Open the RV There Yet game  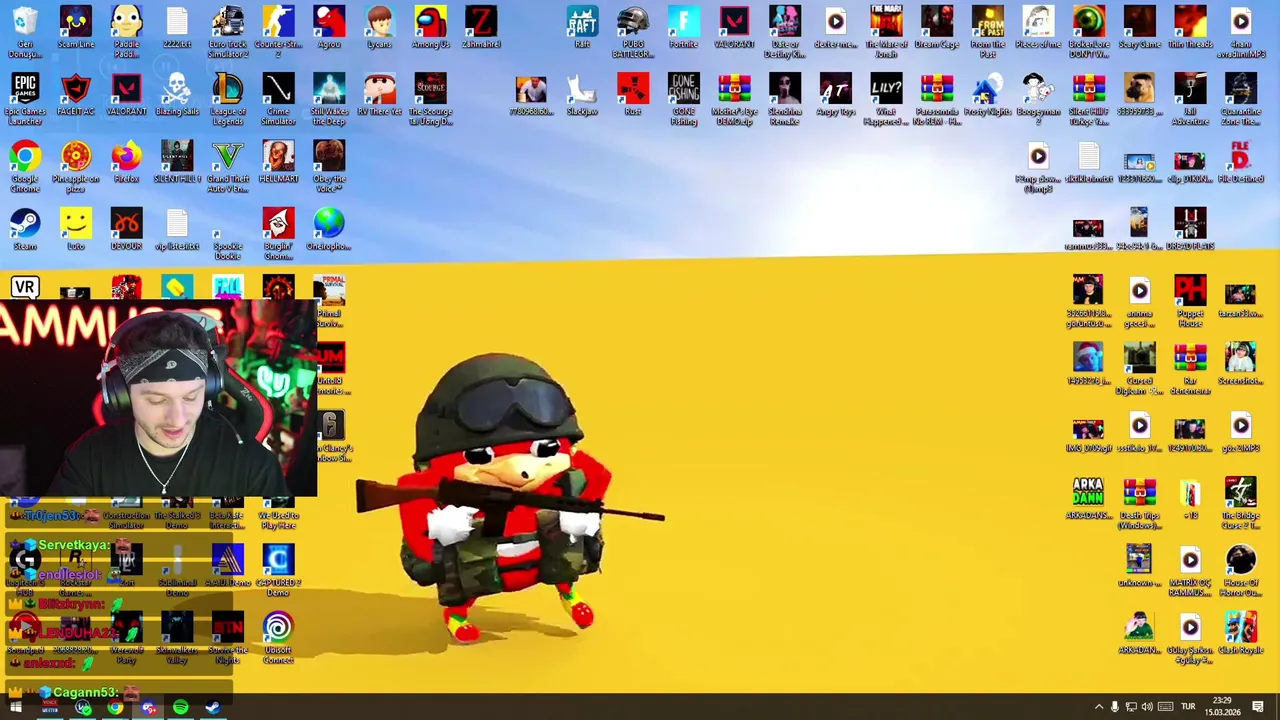(379, 94)
